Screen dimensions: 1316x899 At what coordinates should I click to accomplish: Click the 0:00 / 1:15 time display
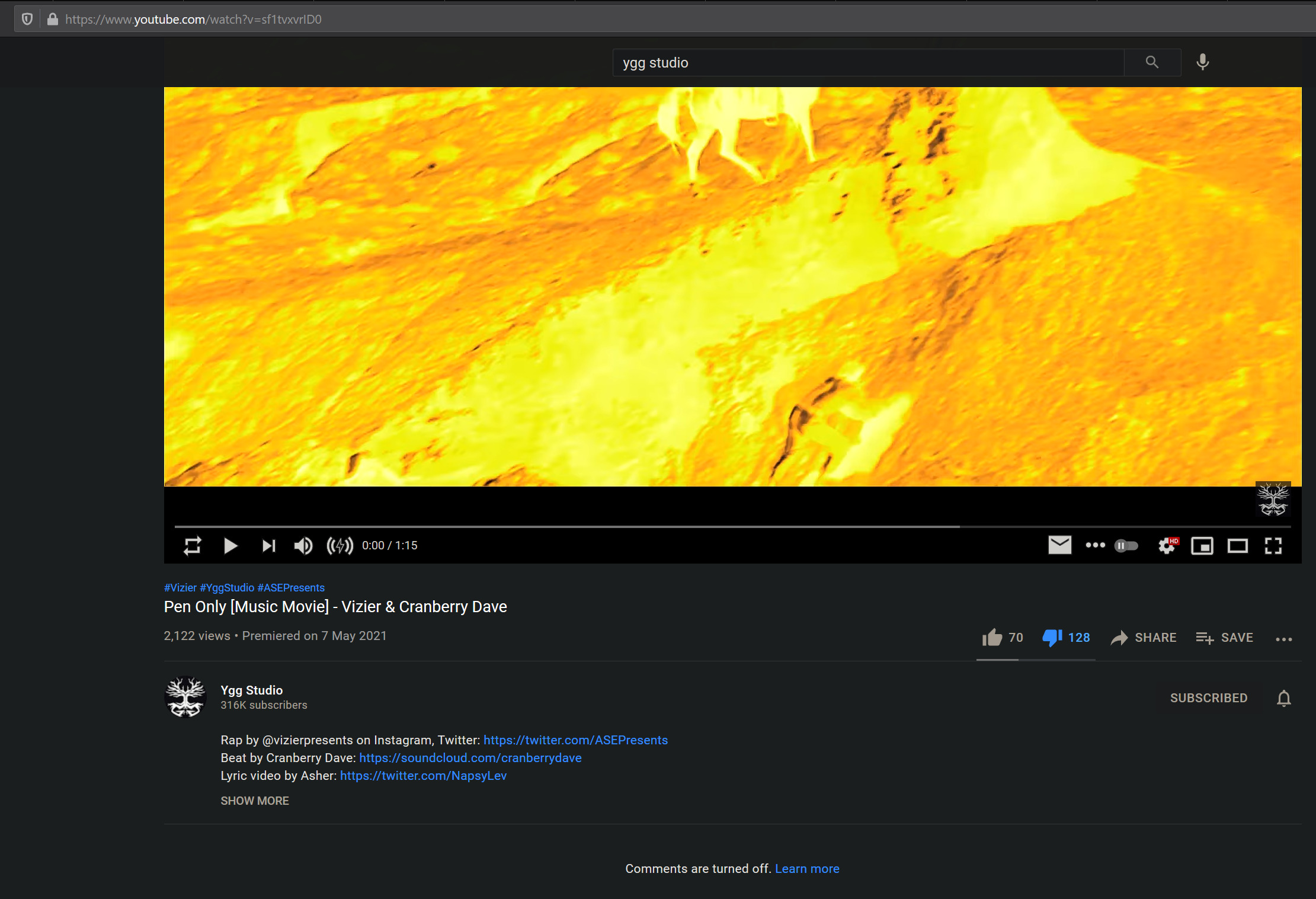[x=390, y=545]
